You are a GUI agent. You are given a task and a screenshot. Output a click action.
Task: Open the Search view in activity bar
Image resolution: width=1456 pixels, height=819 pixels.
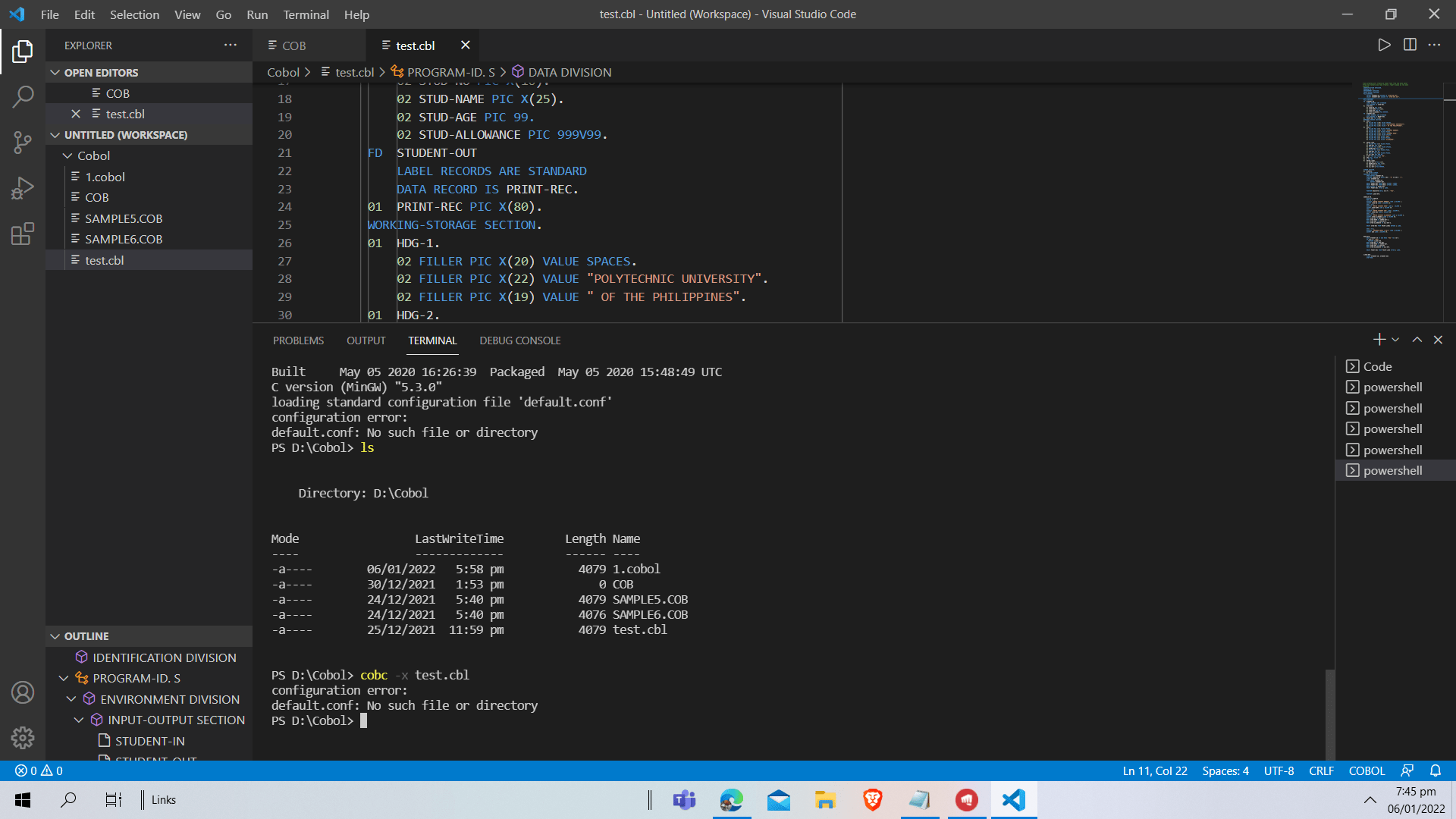[23, 96]
